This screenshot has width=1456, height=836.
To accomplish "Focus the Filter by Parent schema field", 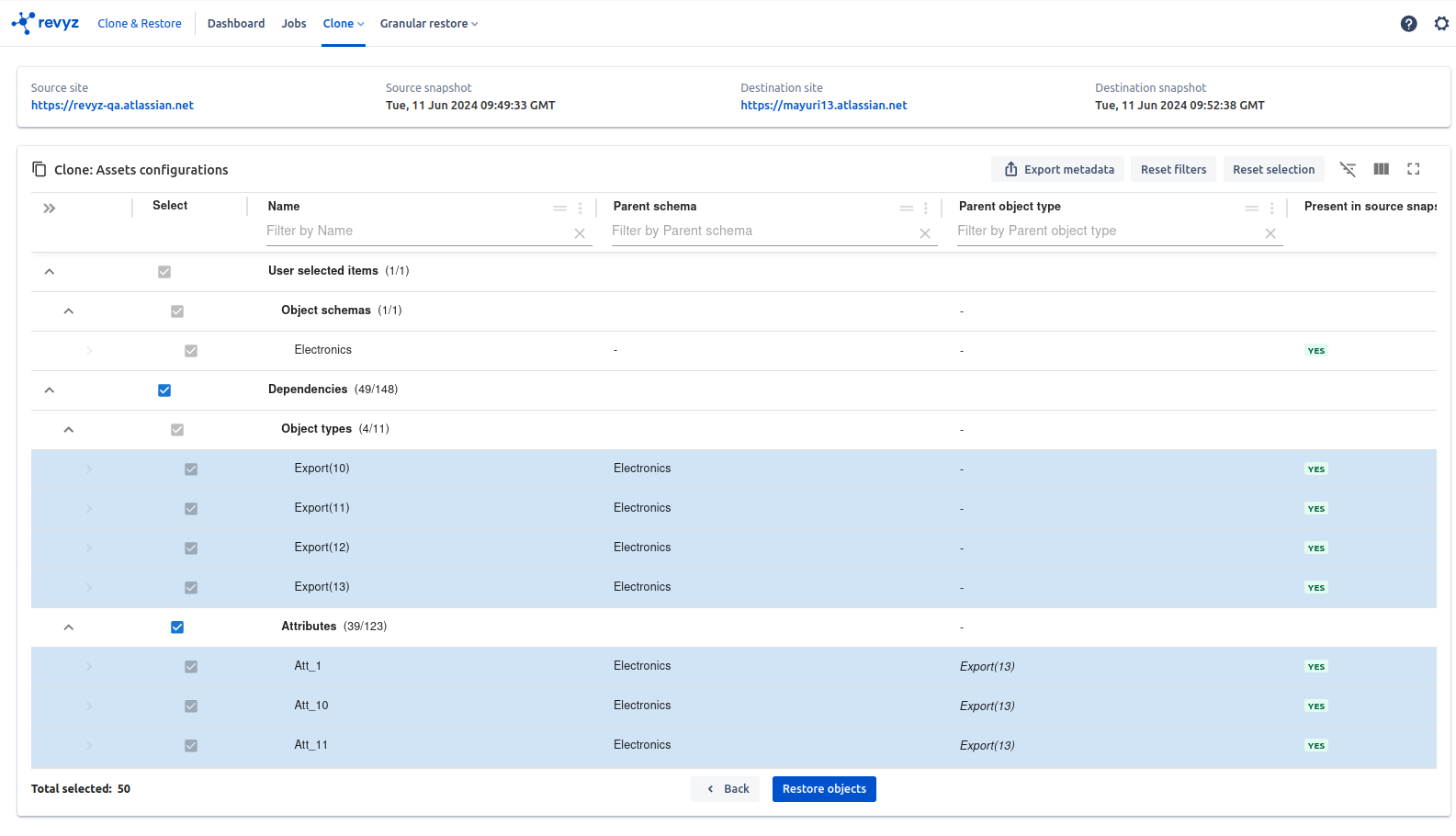I will pyautogui.click(x=763, y=232).
